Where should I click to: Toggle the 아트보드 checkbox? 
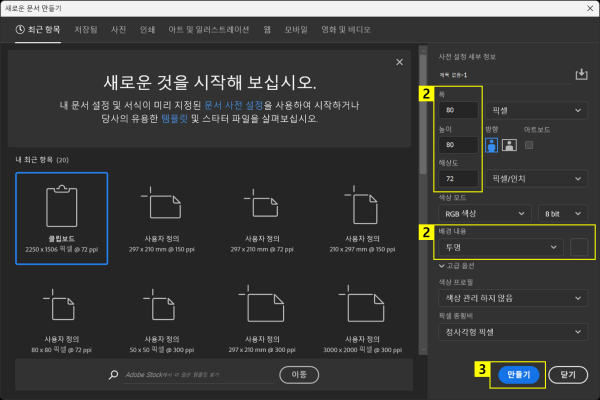pos(529,145)
